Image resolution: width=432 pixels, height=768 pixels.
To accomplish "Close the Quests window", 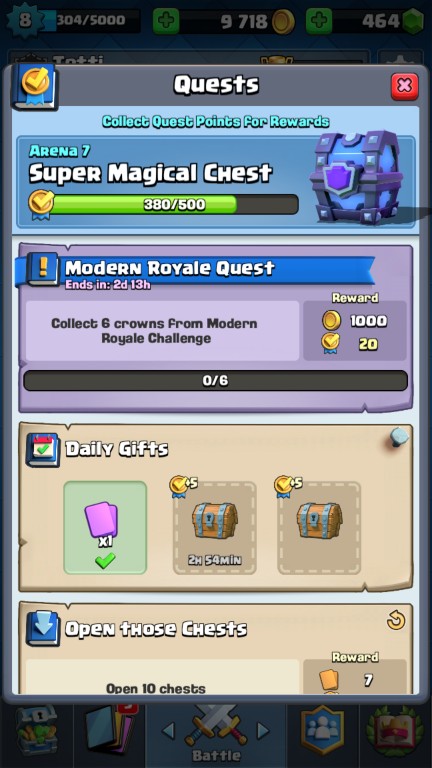I will pyautogui.click(x=404, y=86).
